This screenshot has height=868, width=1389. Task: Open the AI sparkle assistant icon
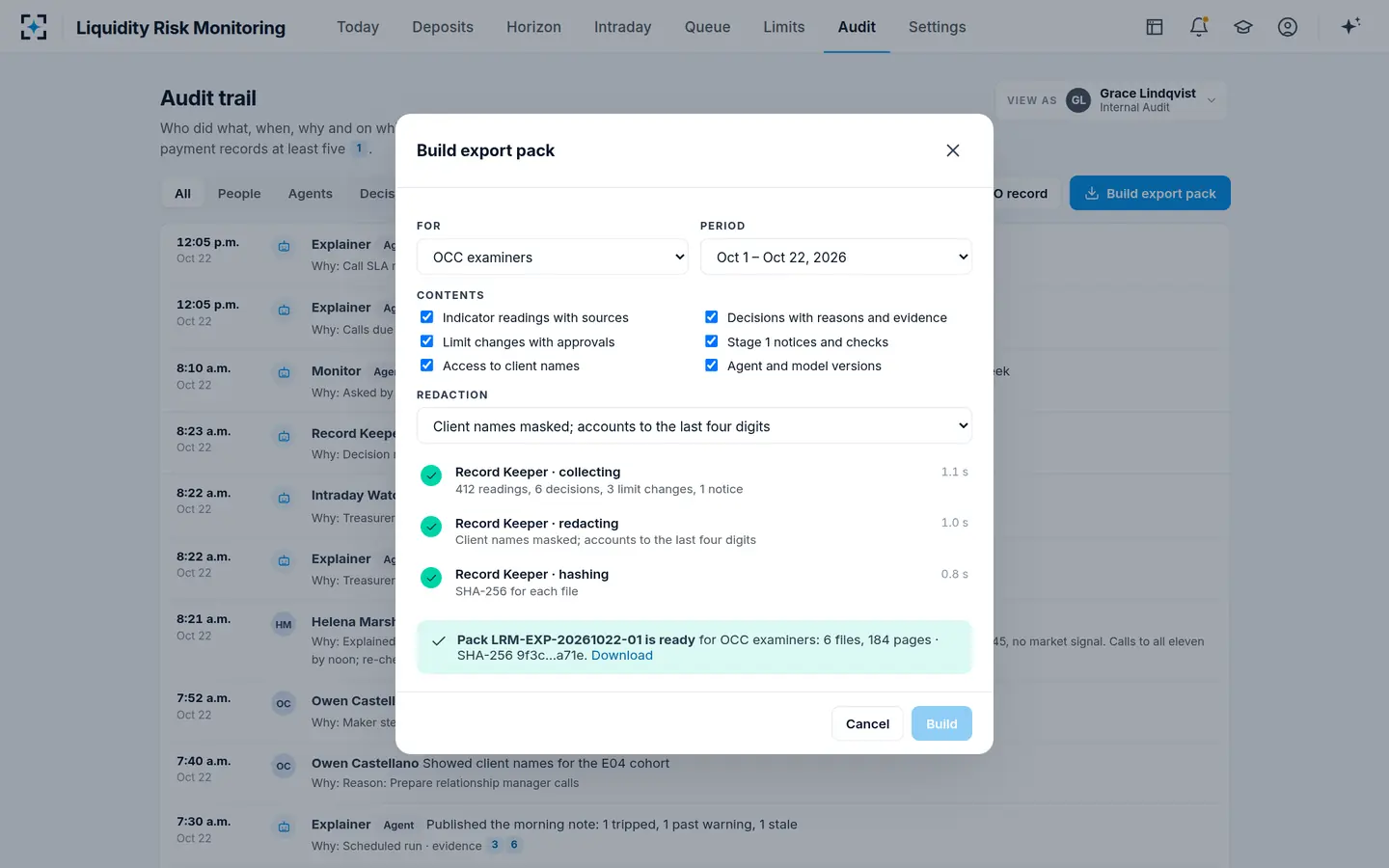[x=1350, y=26]
